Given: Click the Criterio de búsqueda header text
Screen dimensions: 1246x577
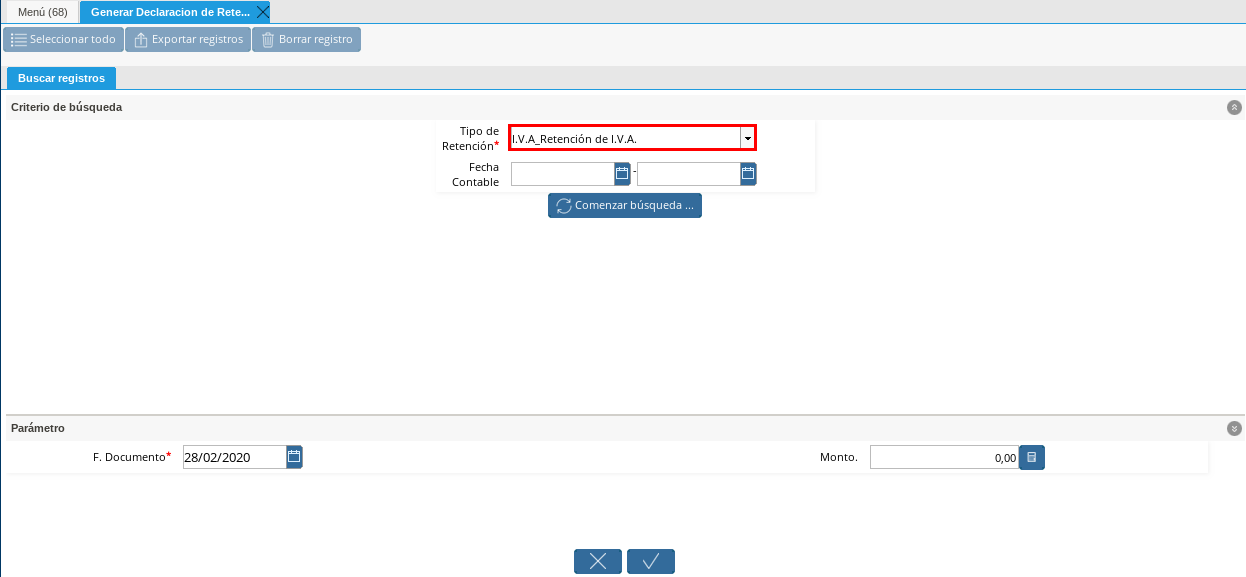Looking at the screenshot, I should coord(67,107).
